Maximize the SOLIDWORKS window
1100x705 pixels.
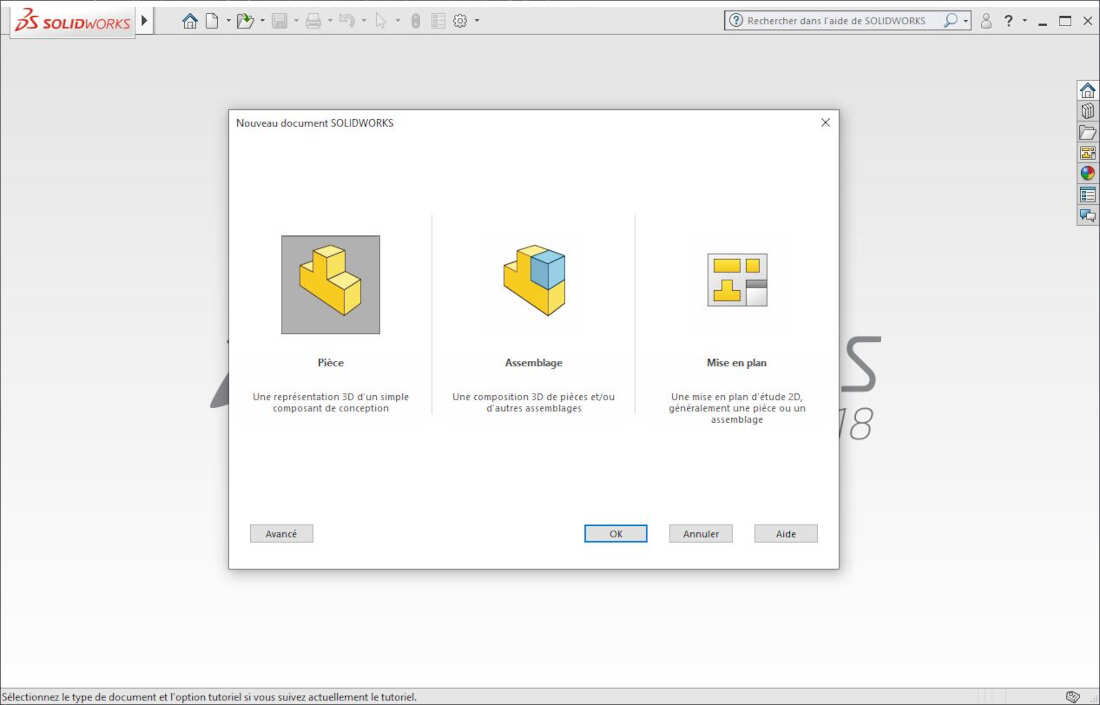pyautogui.click(x=1065, y=21)
